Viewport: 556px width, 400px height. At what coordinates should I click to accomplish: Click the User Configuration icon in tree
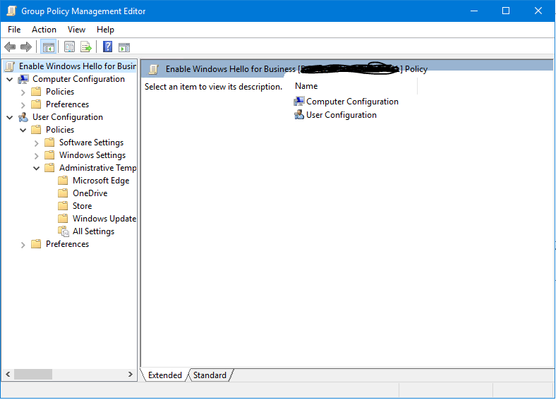click(x=23, y=117)
